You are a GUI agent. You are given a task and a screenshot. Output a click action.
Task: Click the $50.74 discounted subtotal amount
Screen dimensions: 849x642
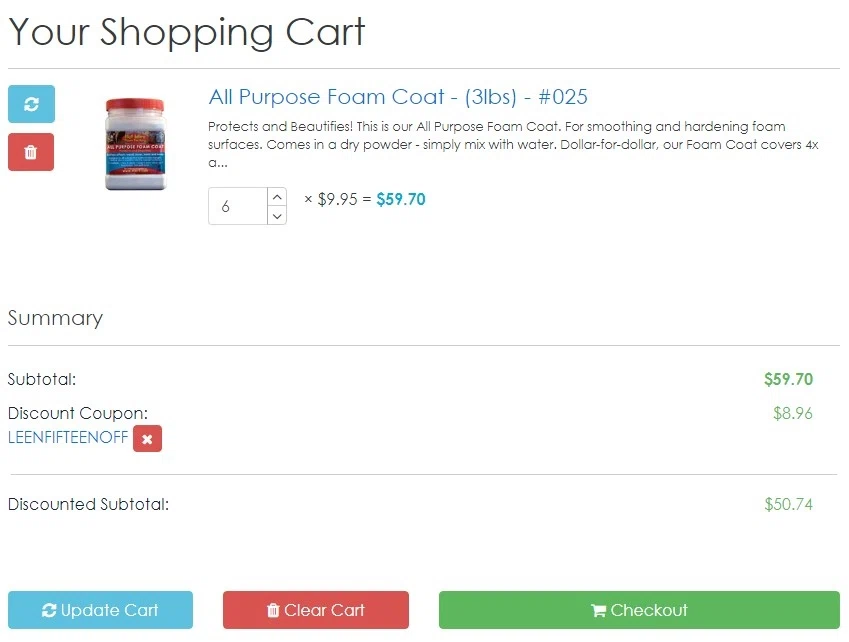pos(788,504)
